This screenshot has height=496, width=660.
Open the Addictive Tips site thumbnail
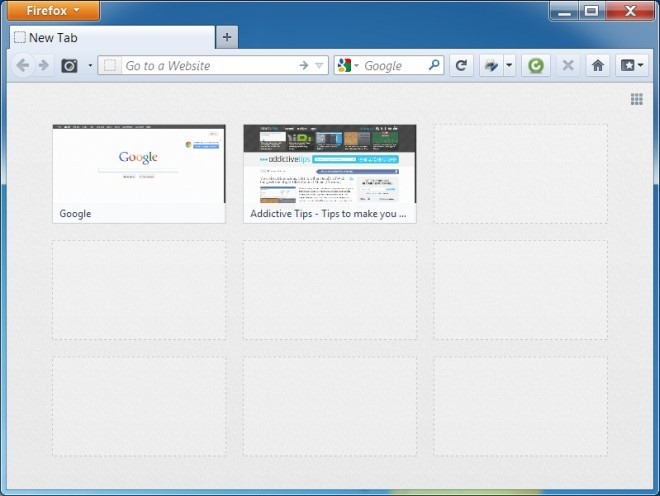pos(330,174)
